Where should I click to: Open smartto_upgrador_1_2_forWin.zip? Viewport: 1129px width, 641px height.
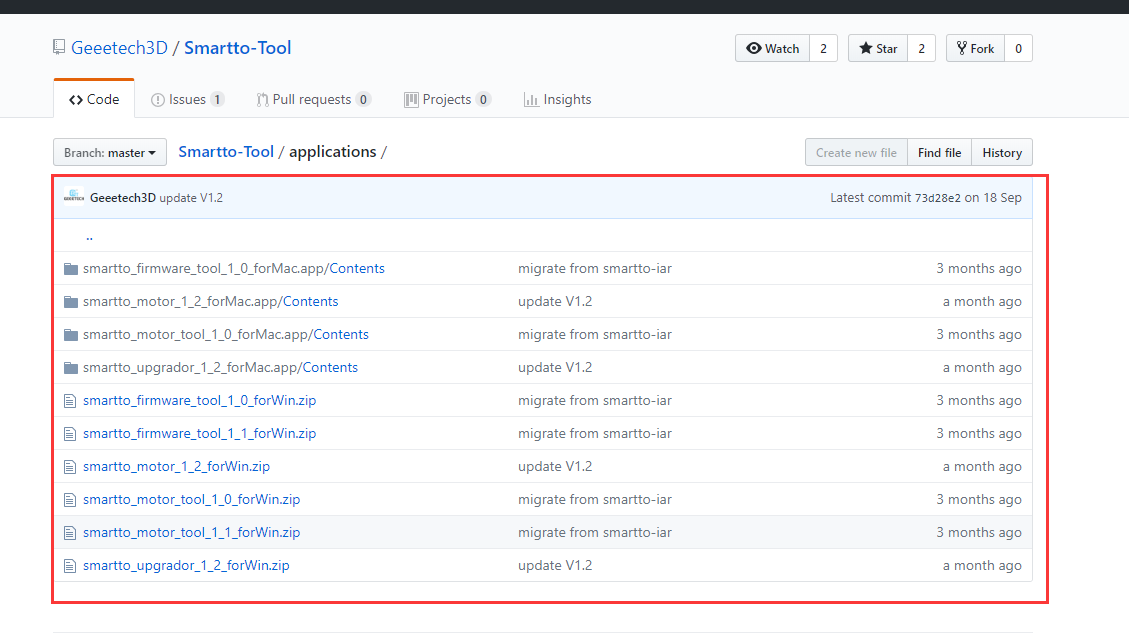pos(186,566)
